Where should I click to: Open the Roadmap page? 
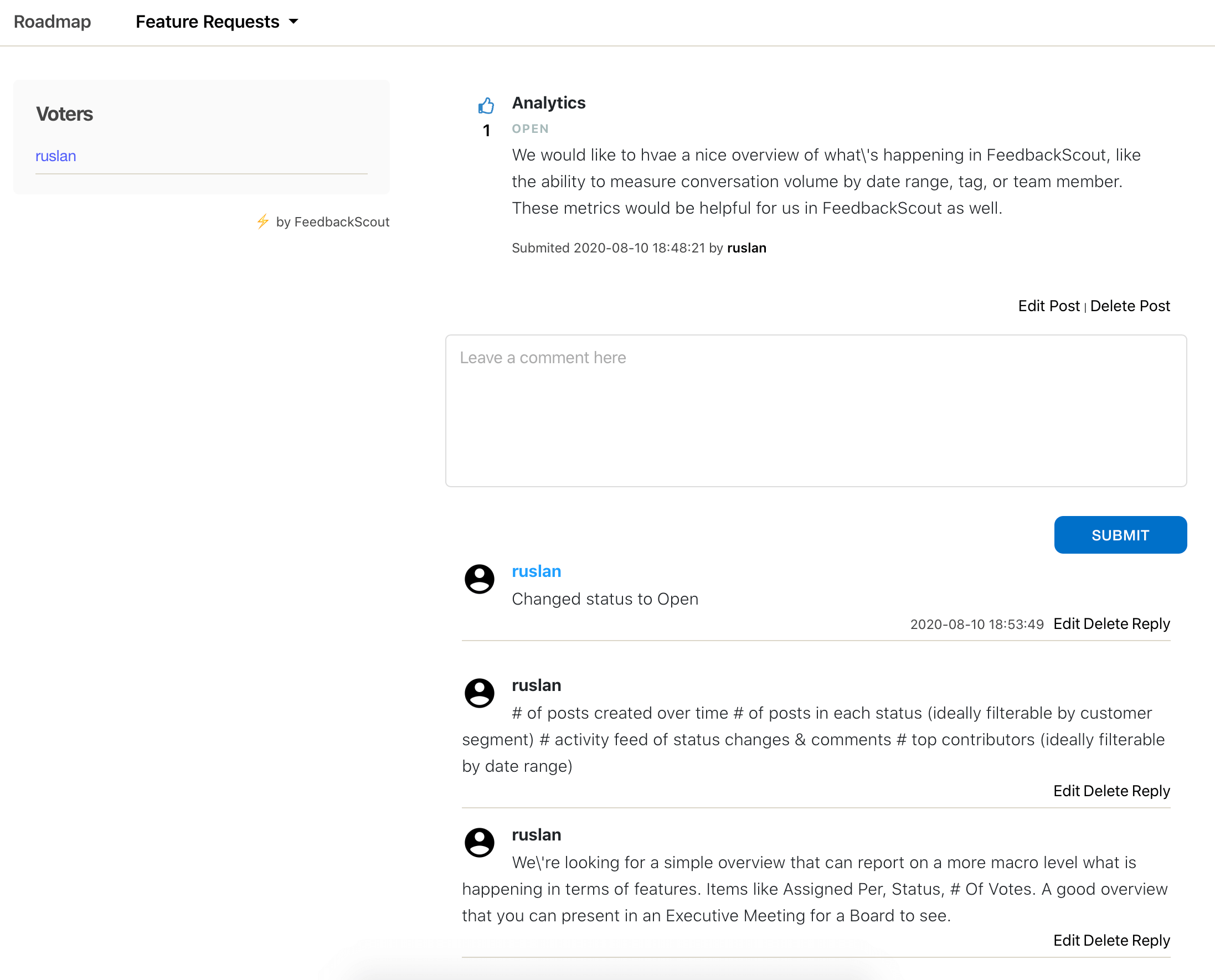tap(53, 22)
